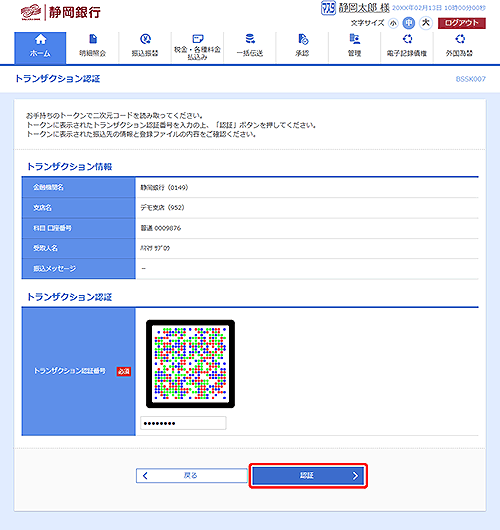Click the circular icon above 電子記録債権

tap(408, 39)
